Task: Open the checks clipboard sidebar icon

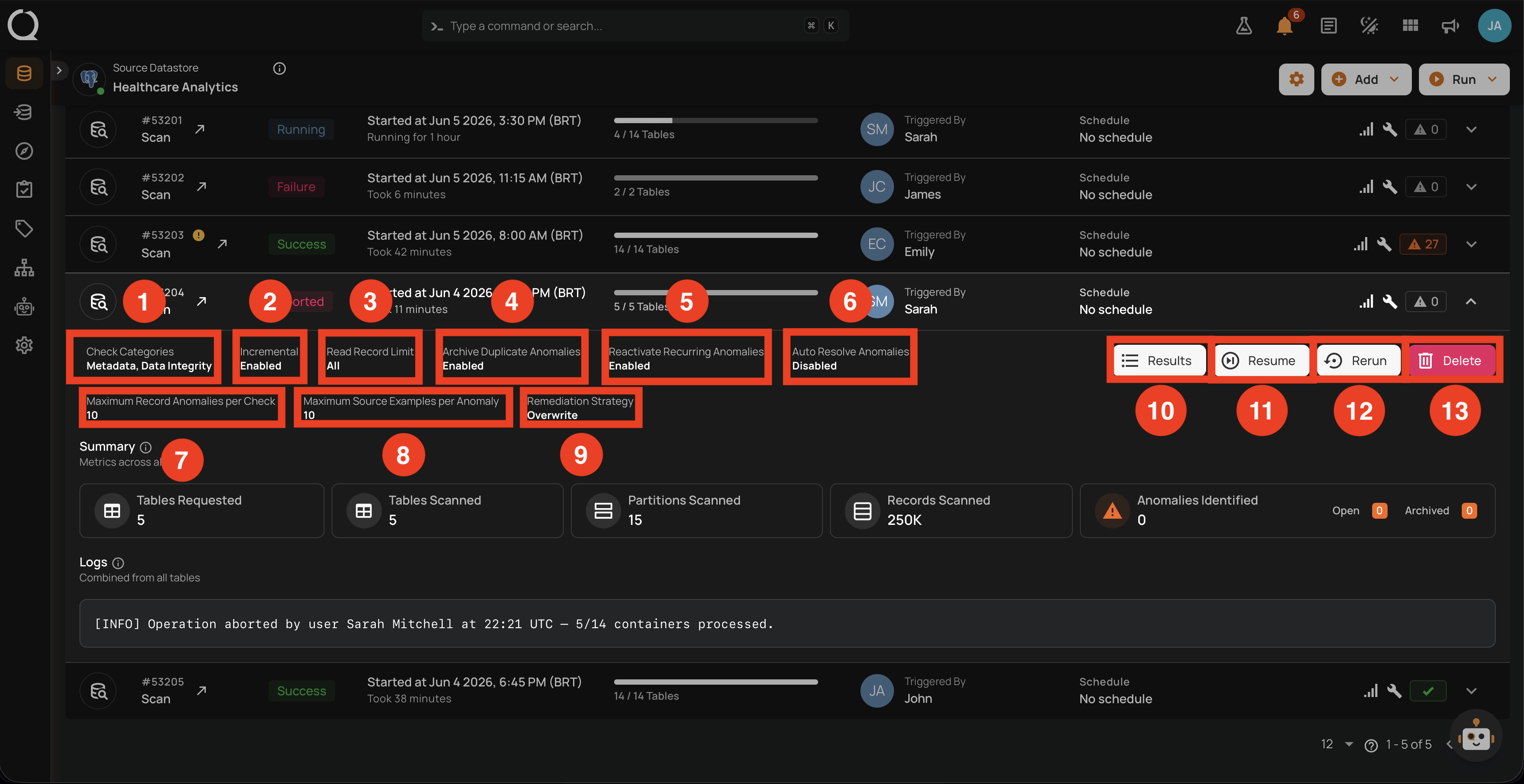Action: coord(24,189)
